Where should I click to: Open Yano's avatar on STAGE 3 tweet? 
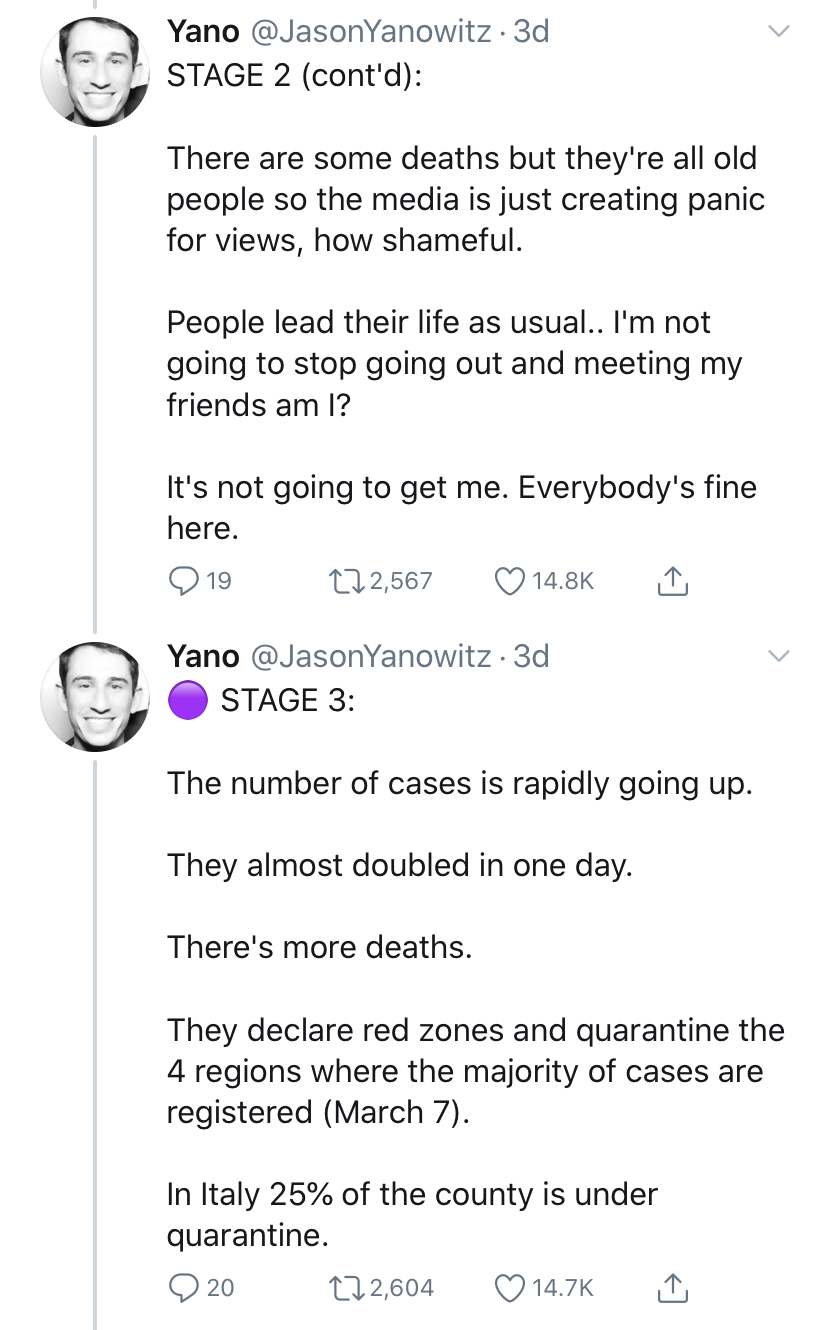(94, 697)
